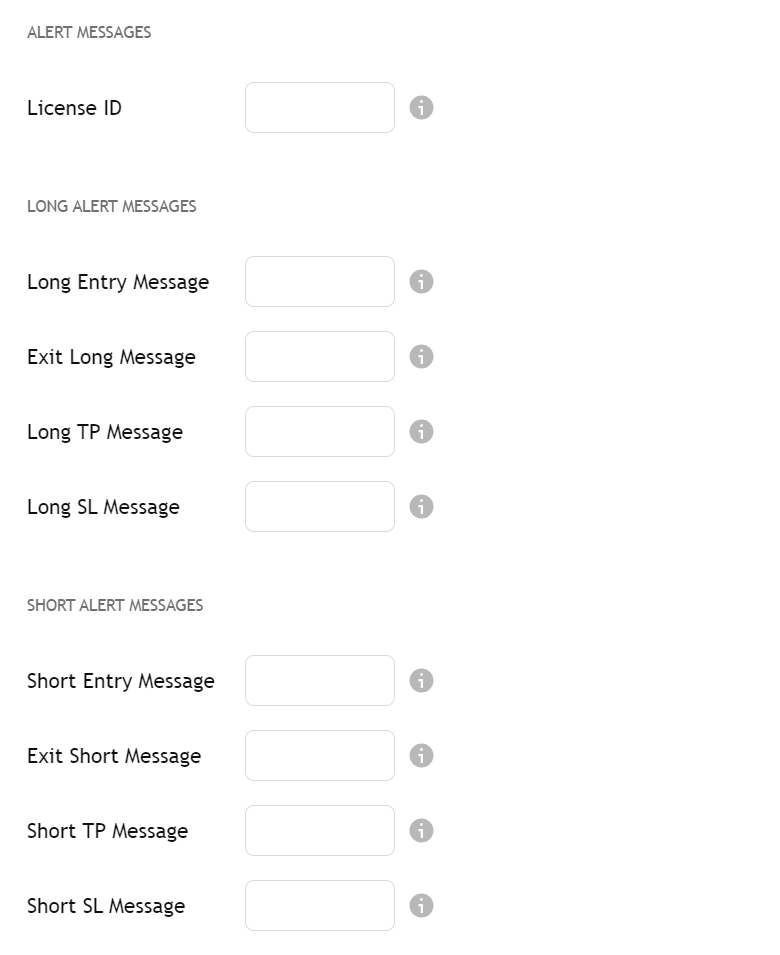This screenshot has width=780, height=955.
Task: Select the Long Entry Message text box
Action: point(319,281)
